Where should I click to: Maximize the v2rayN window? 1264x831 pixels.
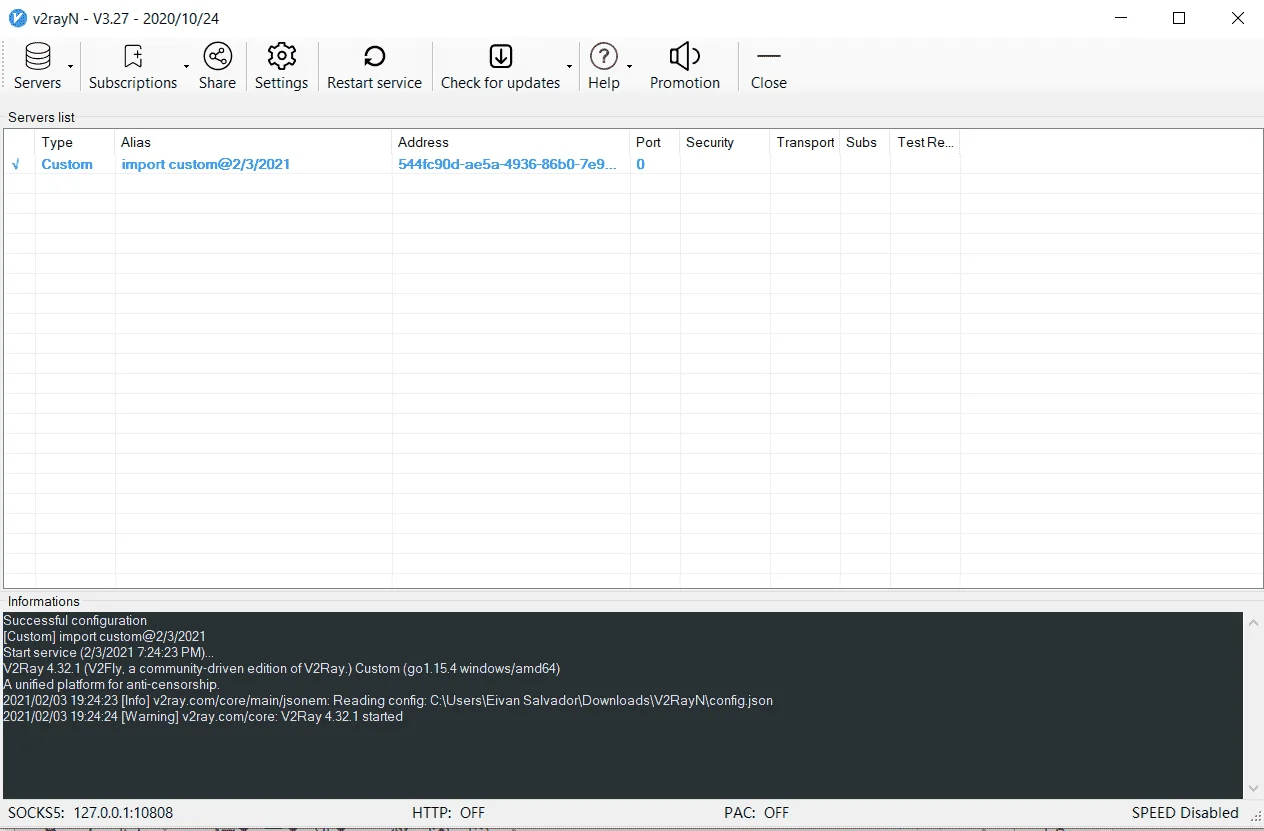click(1179, 18)
